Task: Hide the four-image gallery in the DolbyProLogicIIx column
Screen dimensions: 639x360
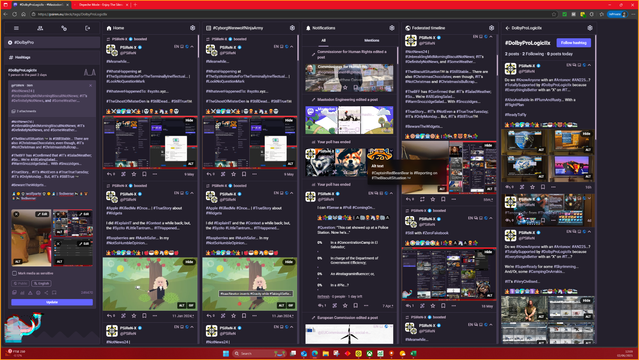Action: point(586,134)
